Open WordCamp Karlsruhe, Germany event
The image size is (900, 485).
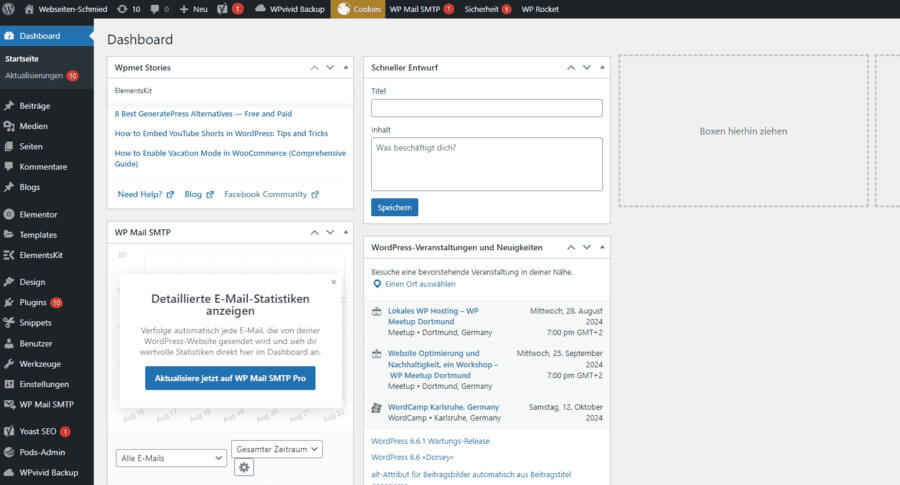(443, 407)
